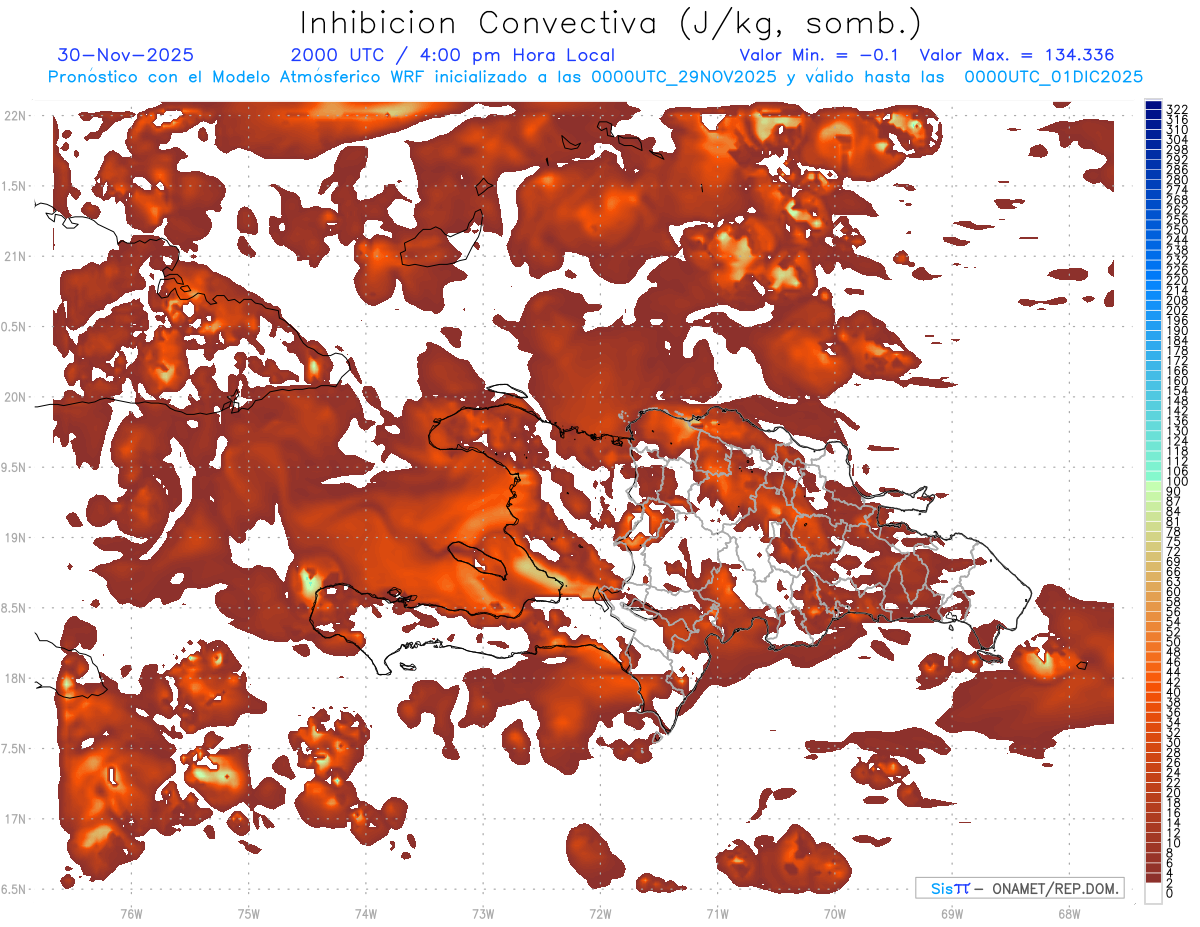The image size is (1200, 927).
Task: Click the mint green colorbar swatch beside 100
Action: pos(1154,474)
